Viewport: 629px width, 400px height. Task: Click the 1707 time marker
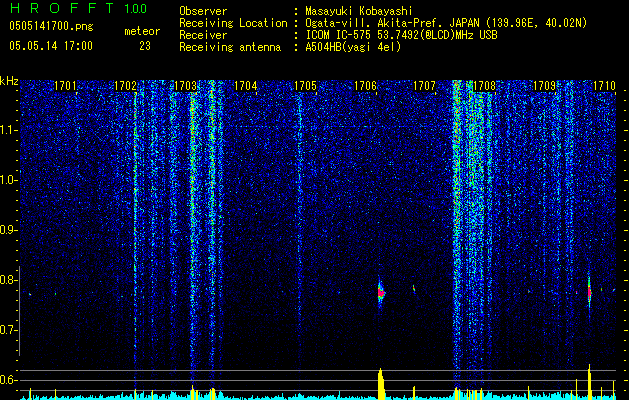click(424, 86)
